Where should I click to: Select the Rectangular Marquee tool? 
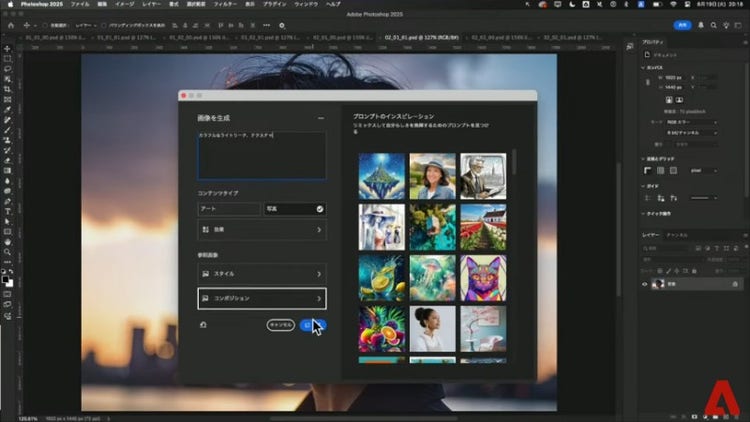[x=7, y=60]
